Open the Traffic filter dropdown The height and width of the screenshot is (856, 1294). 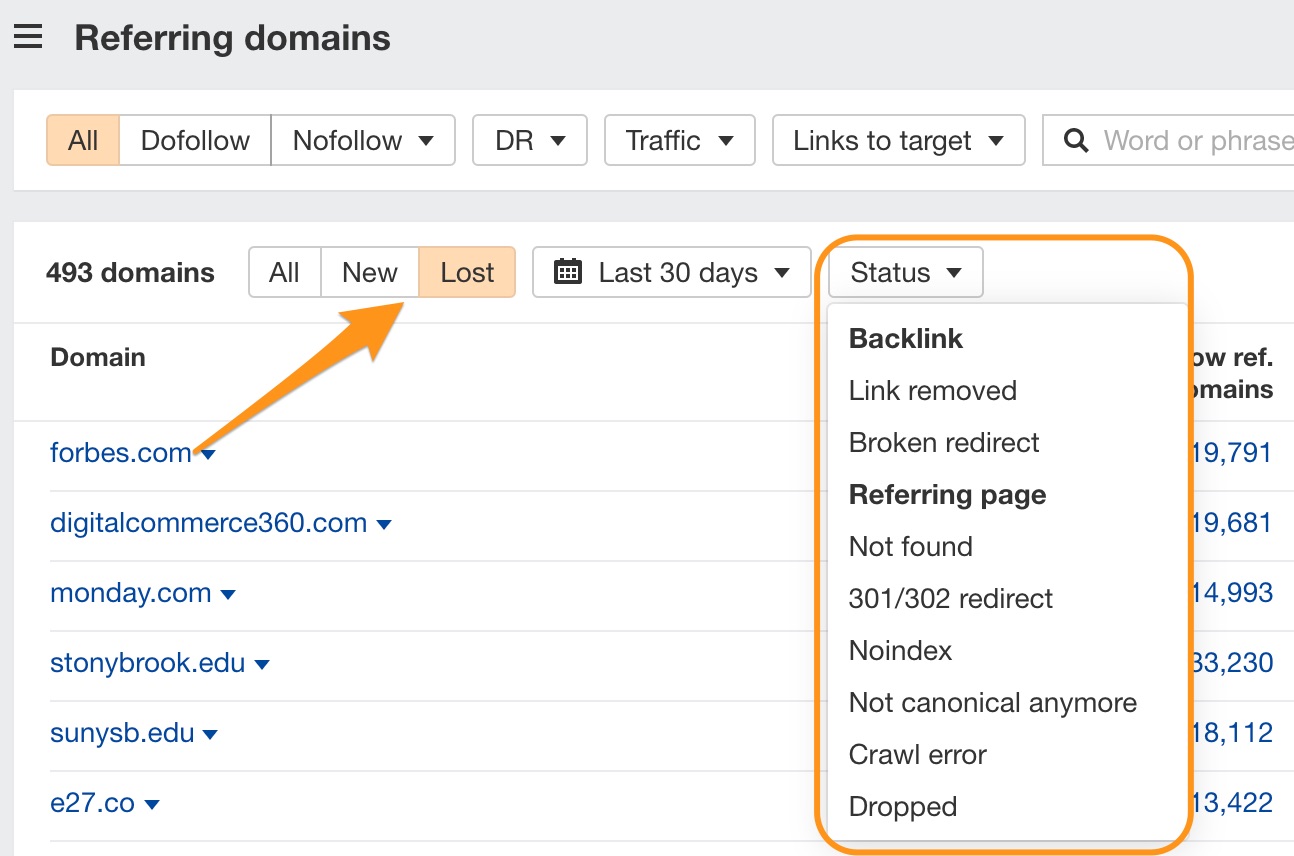tap(679, 140)
